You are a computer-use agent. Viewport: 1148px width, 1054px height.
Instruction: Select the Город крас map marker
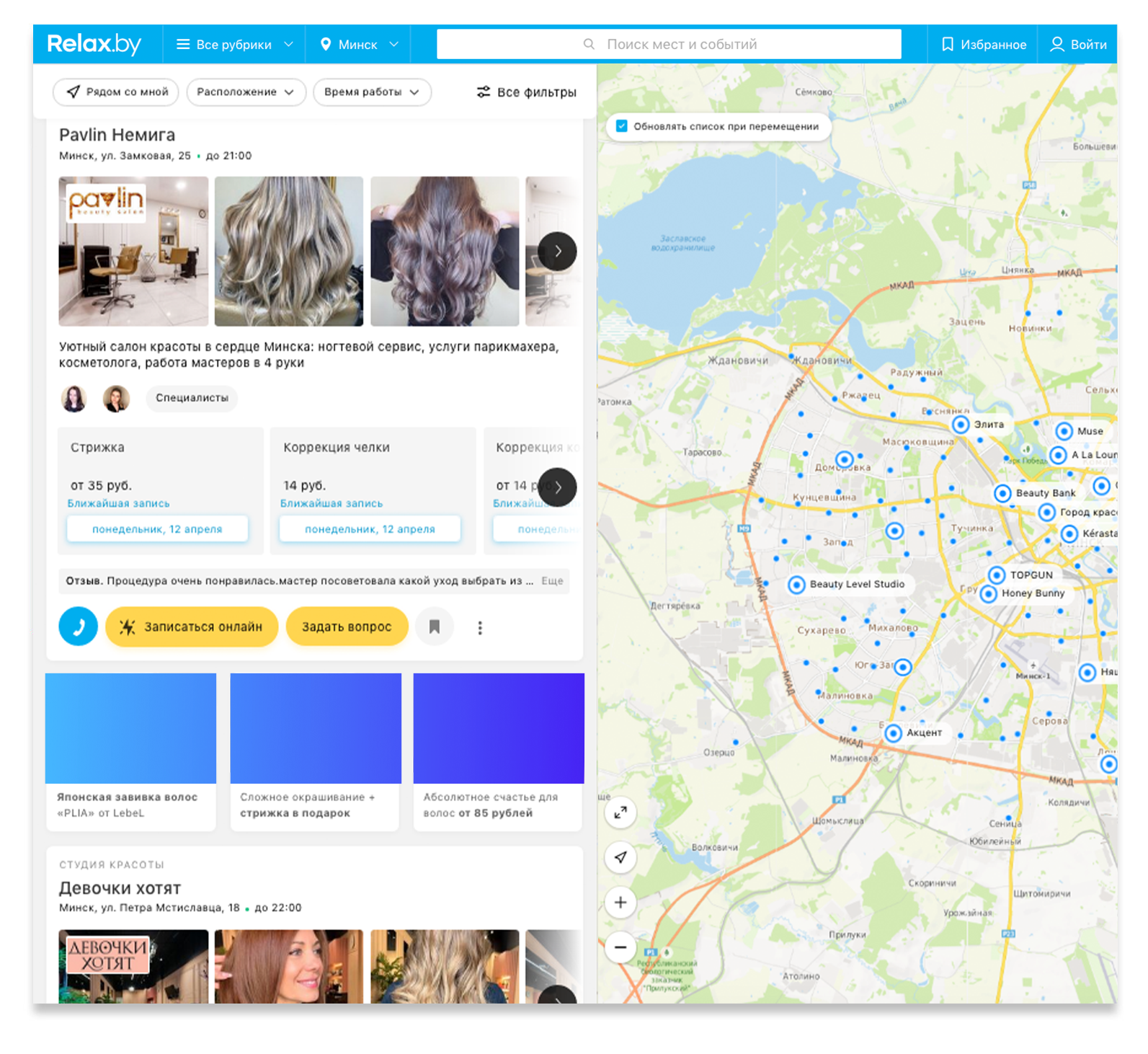coord(1047,513)
